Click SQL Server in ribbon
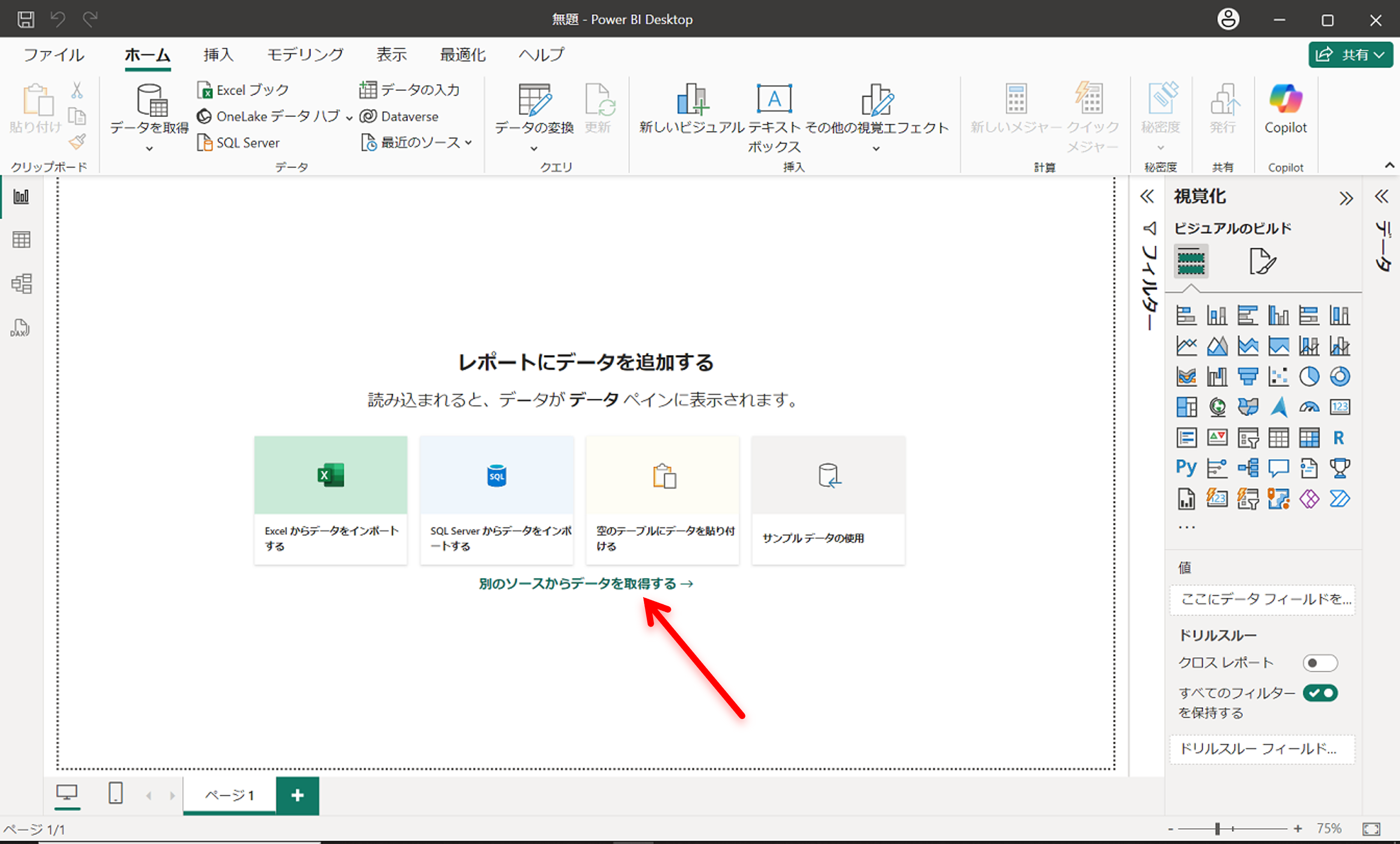The image size is (1400, 844). coord(238,142)
